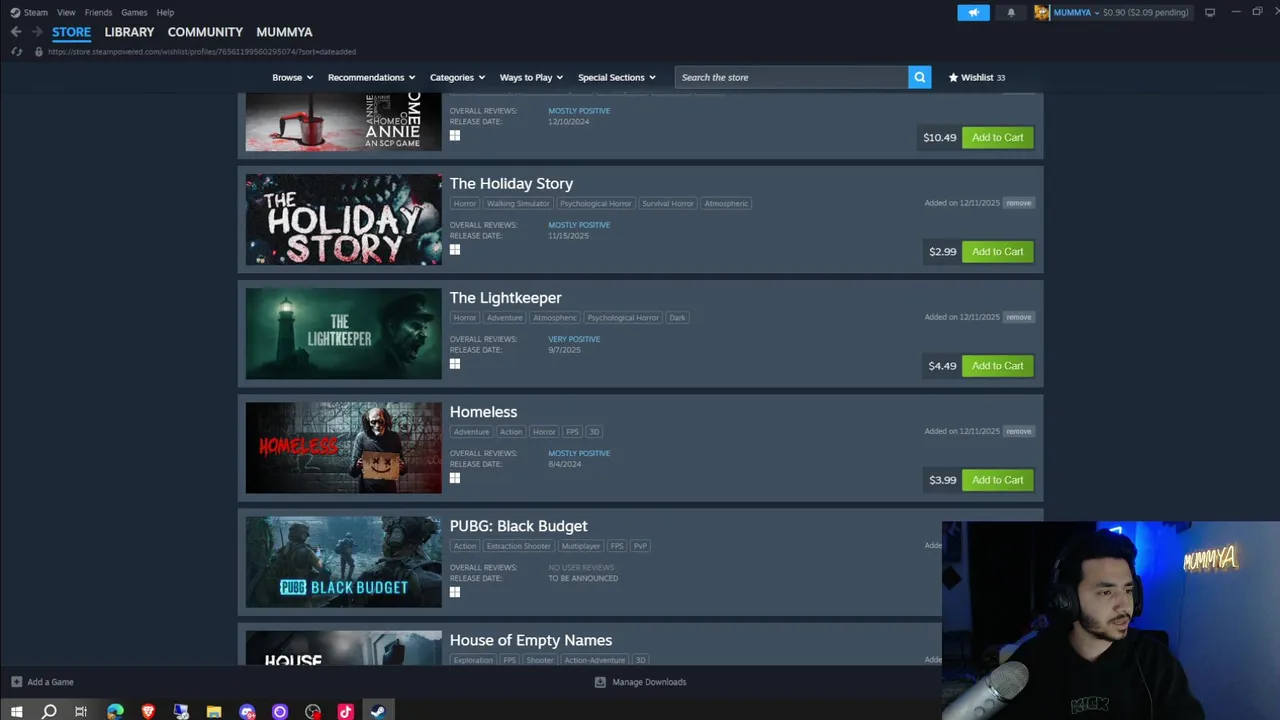Click the Extraction Shooter tag

click(x=518, y=545)
